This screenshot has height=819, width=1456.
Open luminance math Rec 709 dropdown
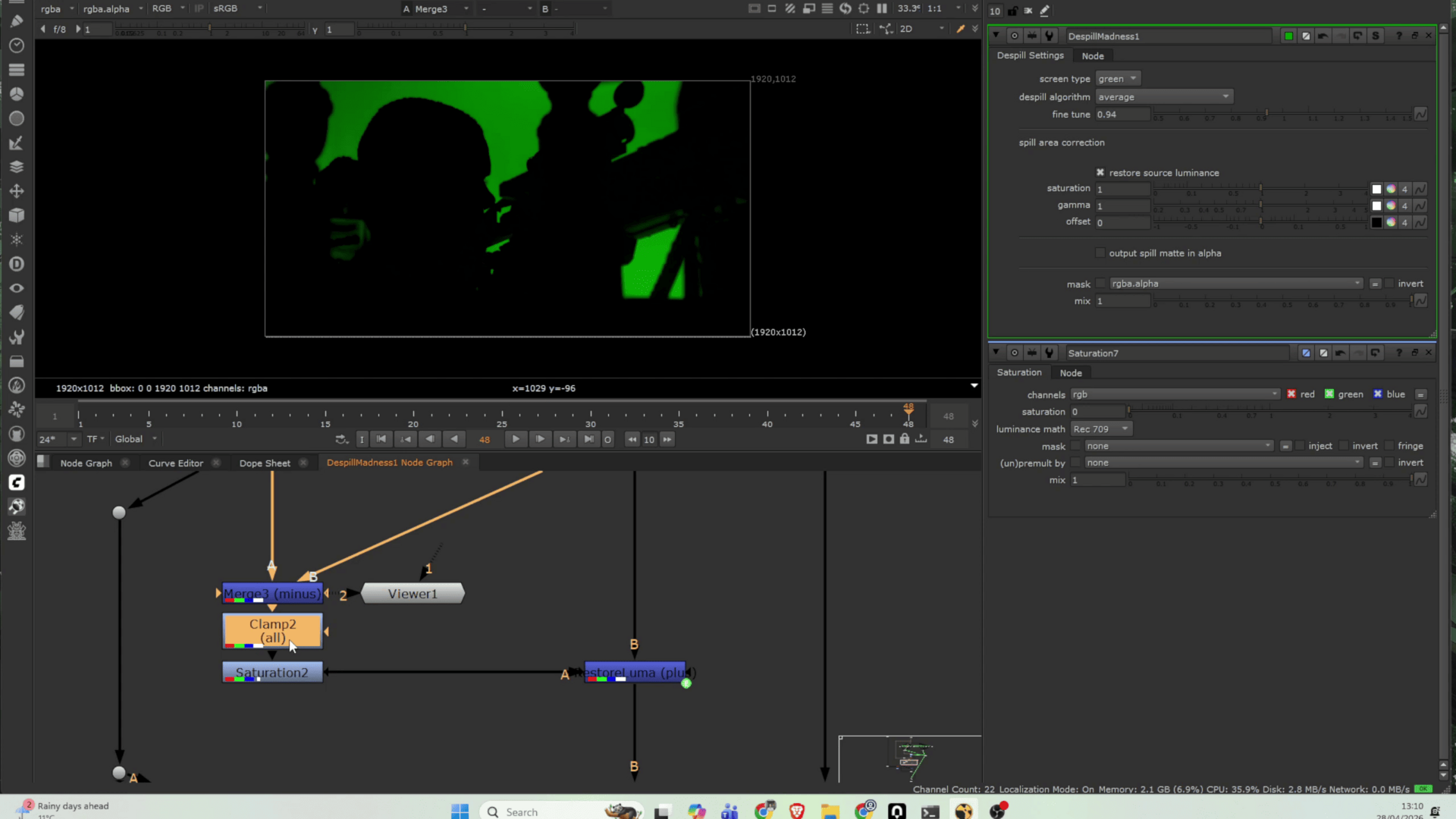[x=1101, y=429]
